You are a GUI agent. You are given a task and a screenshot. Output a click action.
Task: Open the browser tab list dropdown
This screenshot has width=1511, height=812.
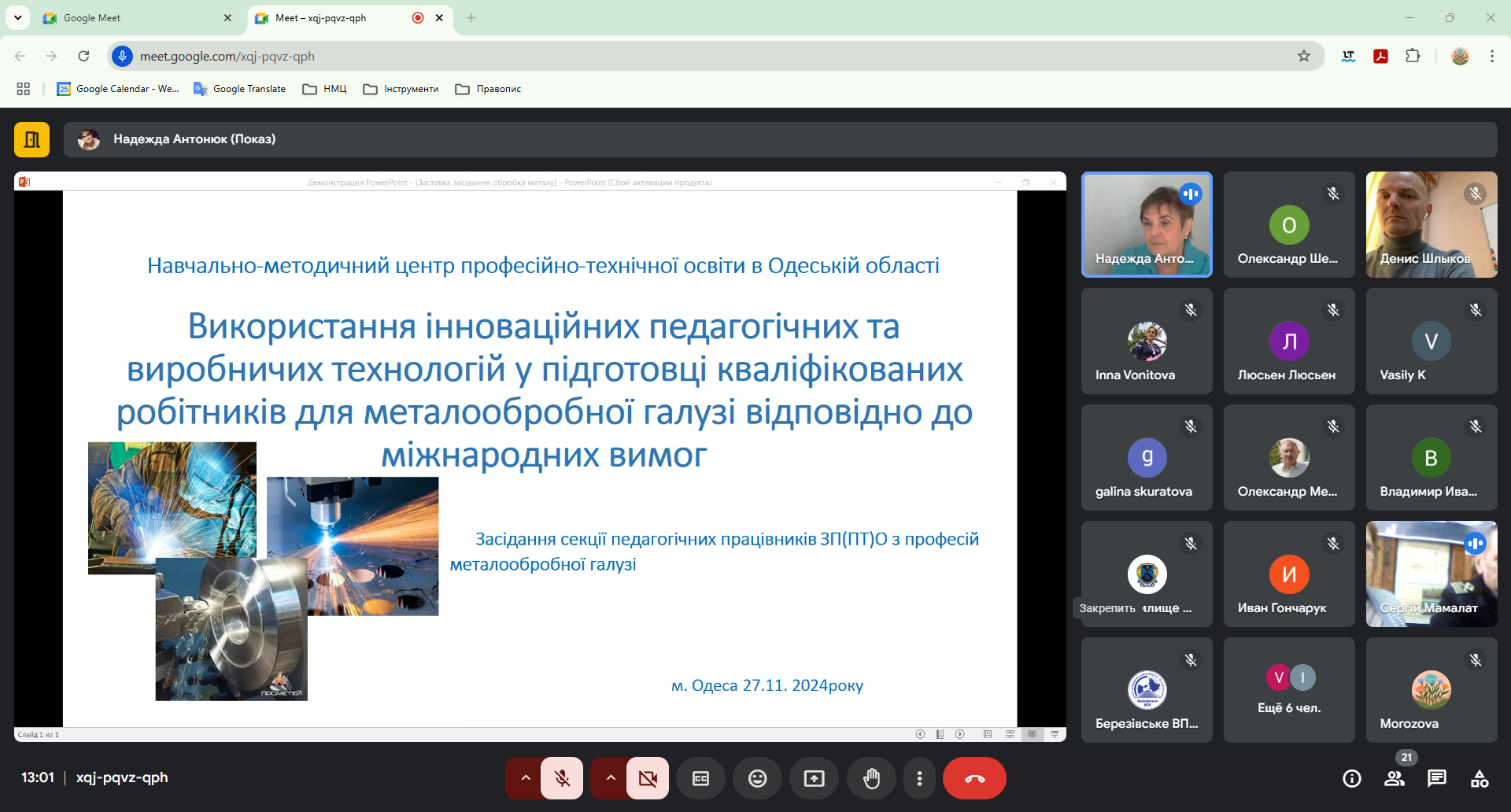tap(17, 17)
